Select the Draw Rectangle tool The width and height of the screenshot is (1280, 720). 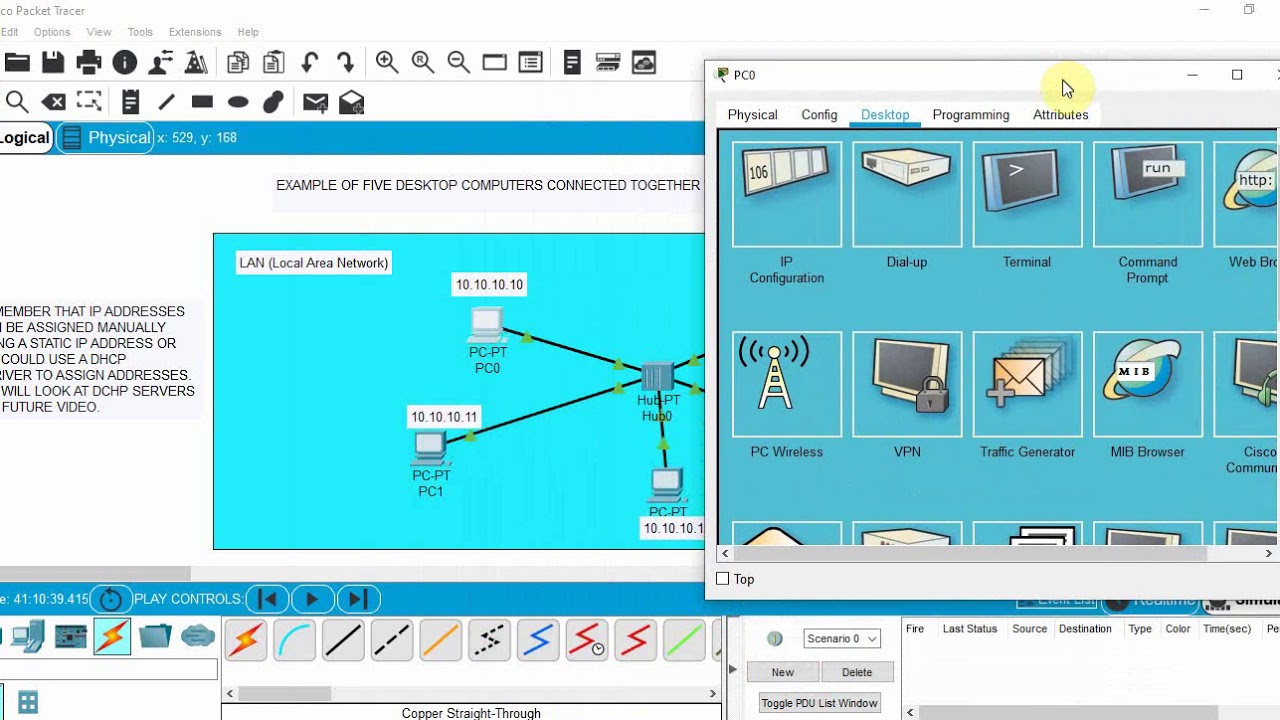(x=202, y=102)
